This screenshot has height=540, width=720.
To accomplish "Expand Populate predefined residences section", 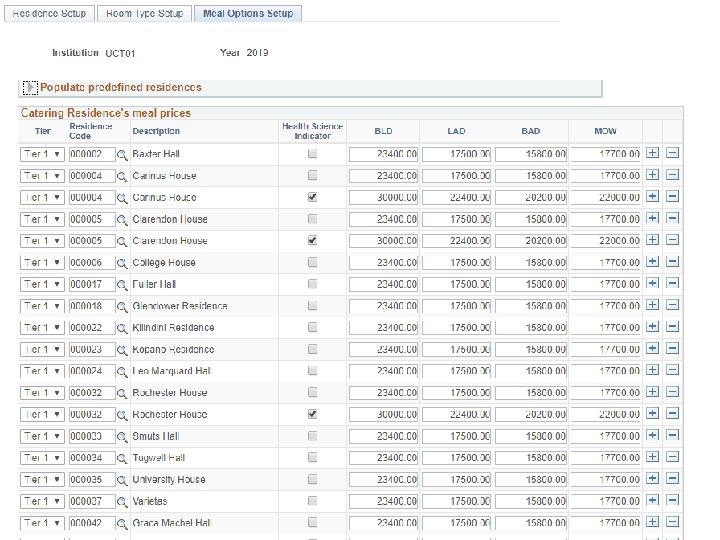I will (x=30, y=87).
